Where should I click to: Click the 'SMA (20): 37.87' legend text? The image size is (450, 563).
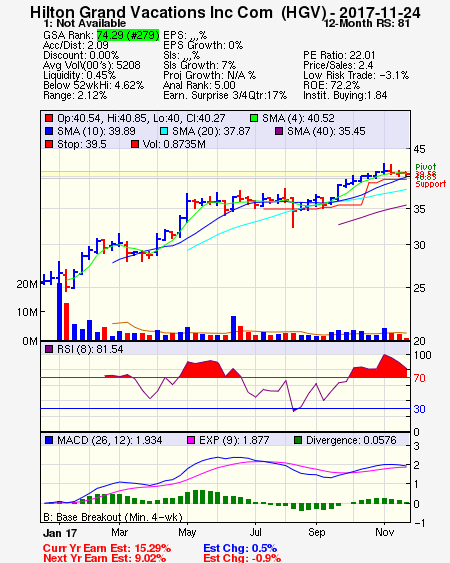211,131
